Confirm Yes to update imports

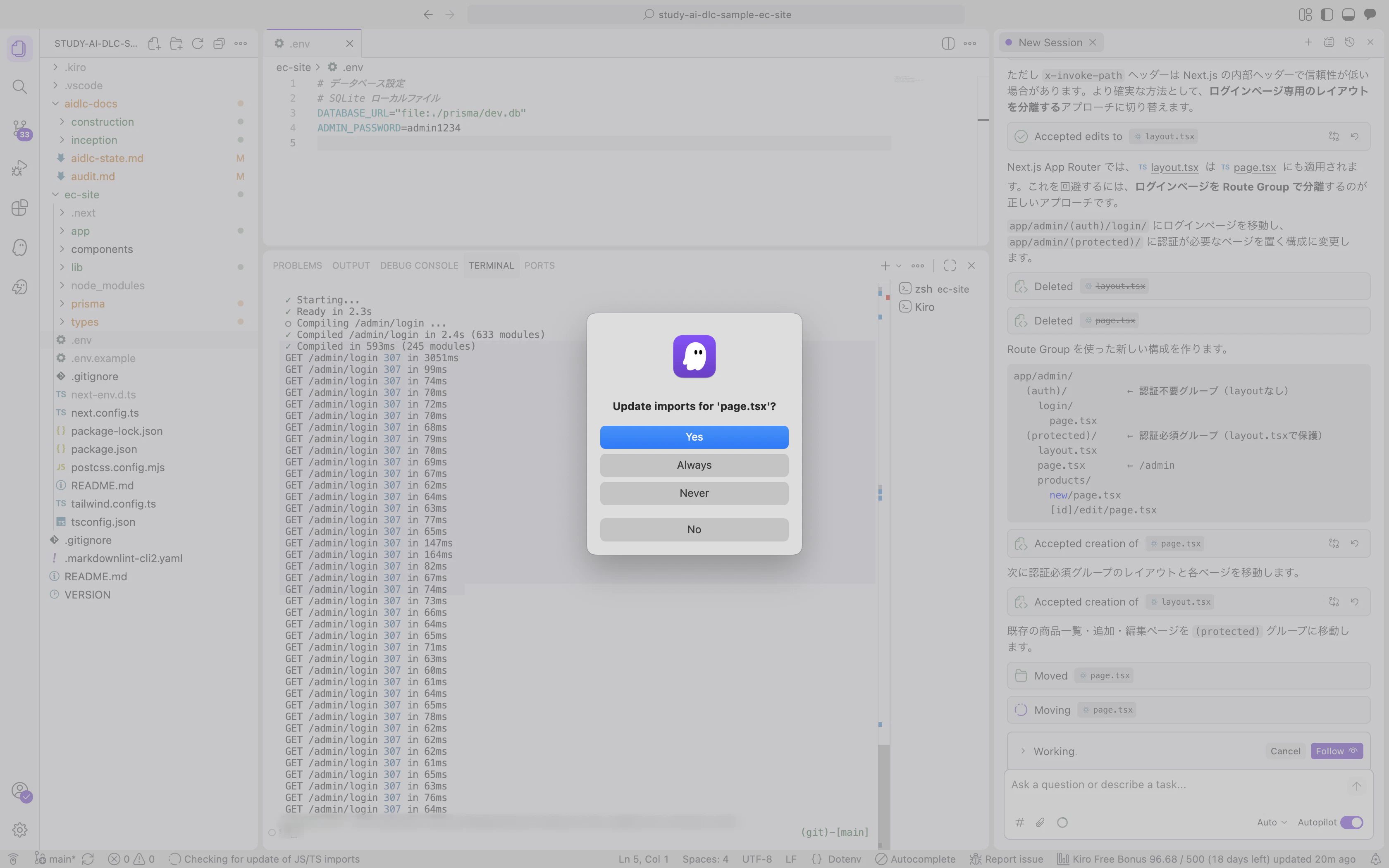694,437
